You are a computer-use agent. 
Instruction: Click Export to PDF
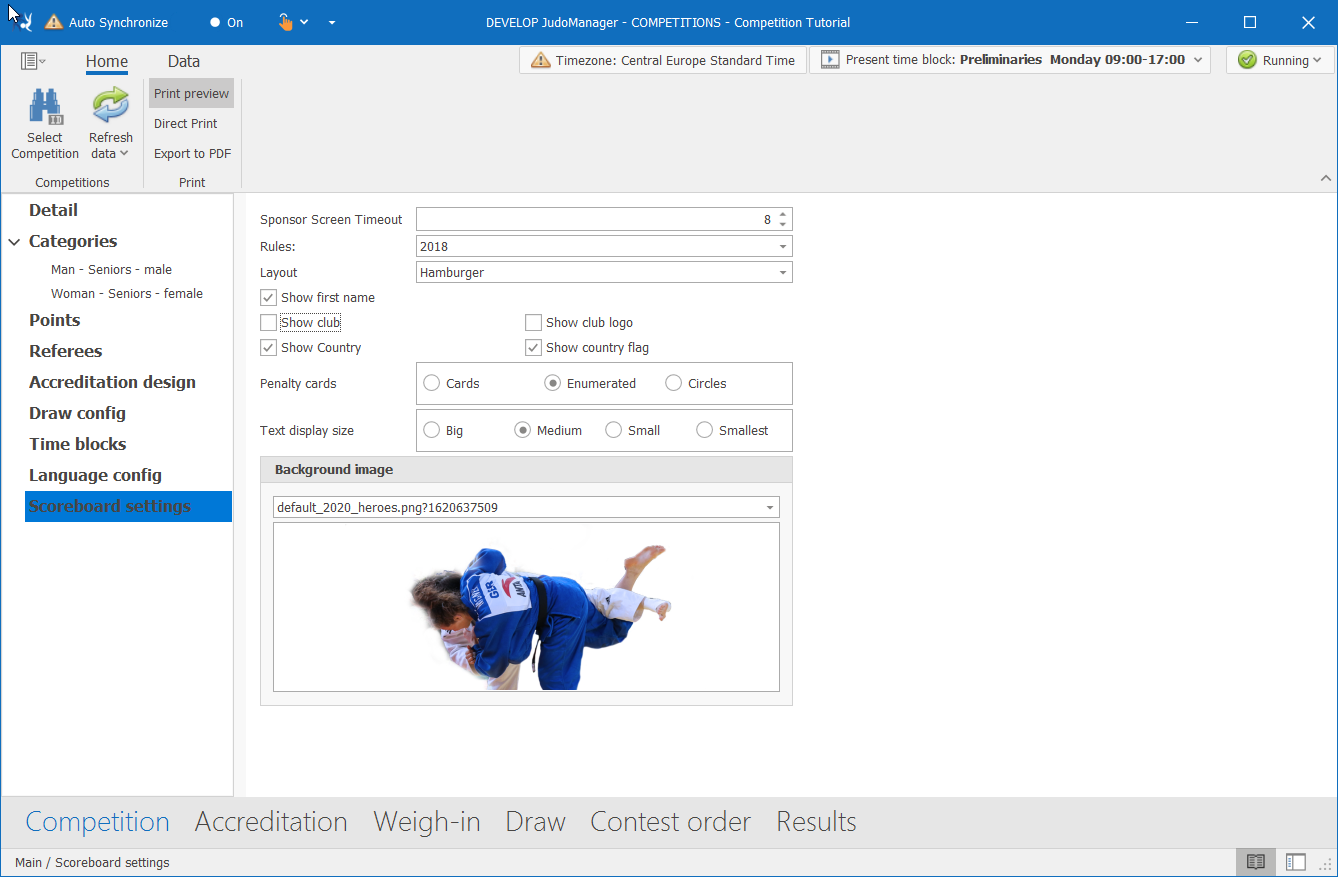(192, 154)
